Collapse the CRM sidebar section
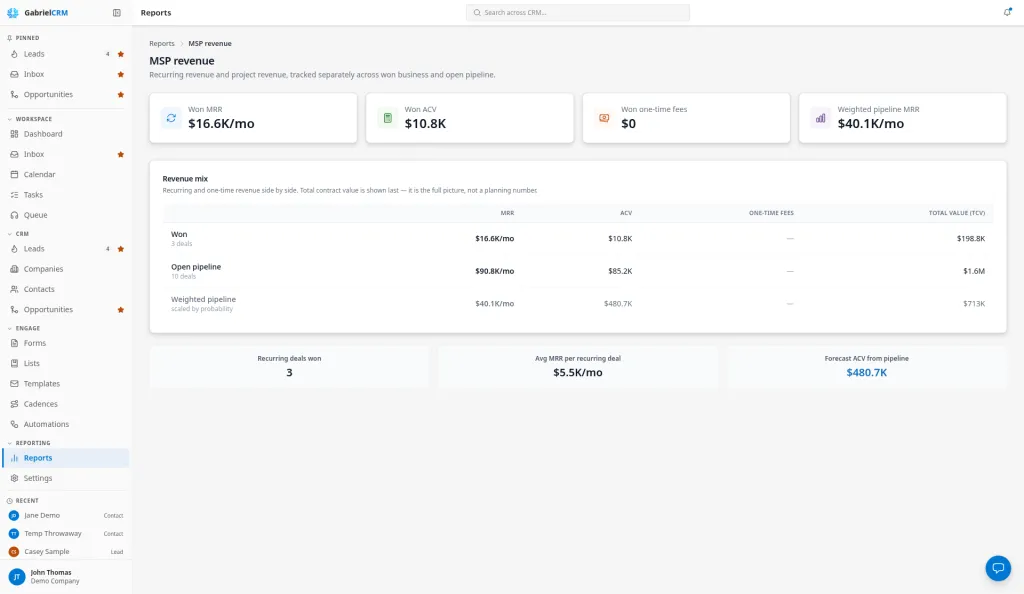 click(18, 234)
